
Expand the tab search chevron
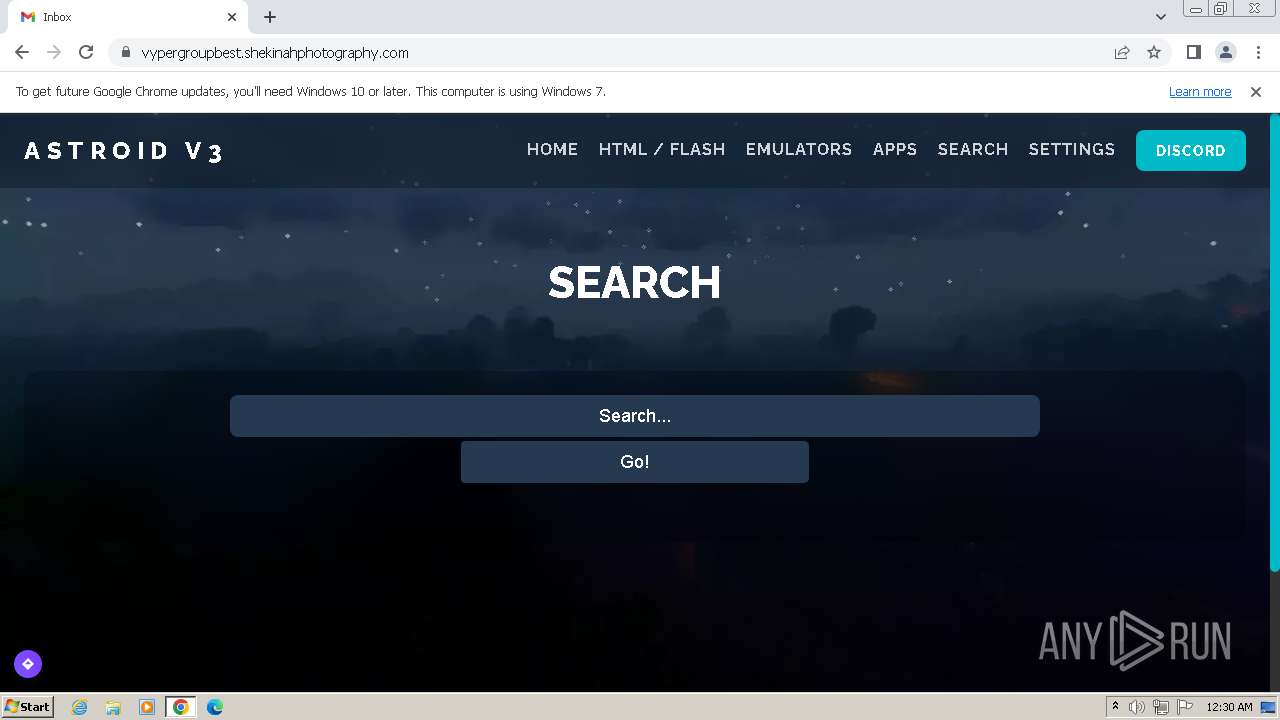pyautogui.click(x=1160, y=17)
